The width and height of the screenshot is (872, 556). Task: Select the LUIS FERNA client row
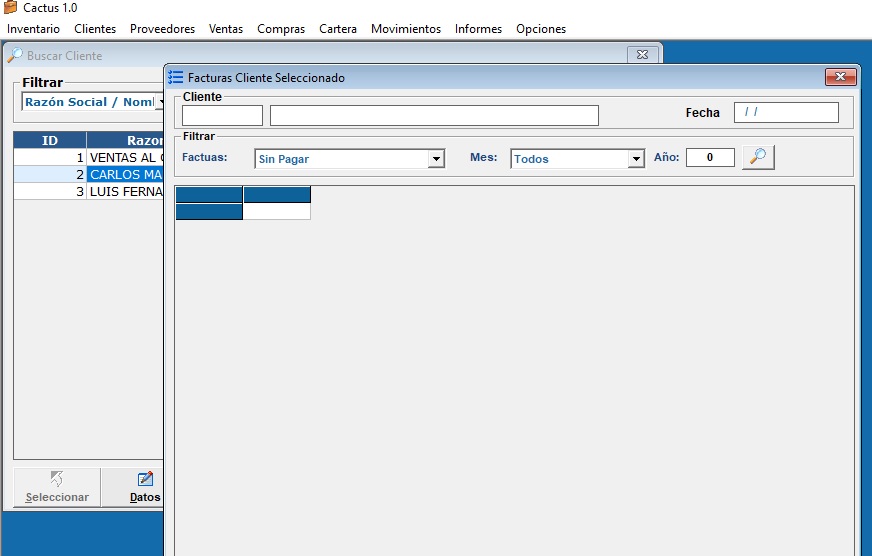[124, 191]
